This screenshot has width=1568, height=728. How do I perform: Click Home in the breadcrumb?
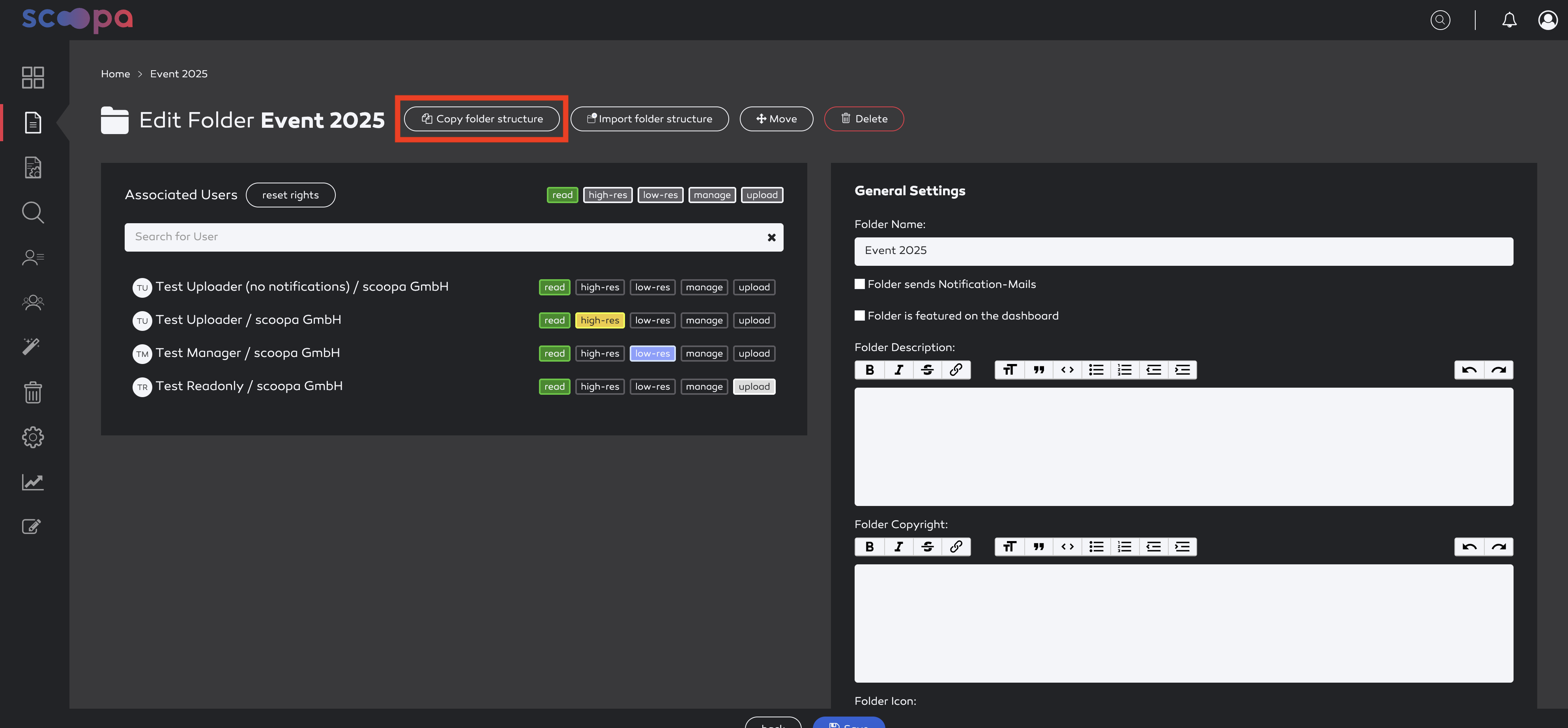(x=116, y=74)
